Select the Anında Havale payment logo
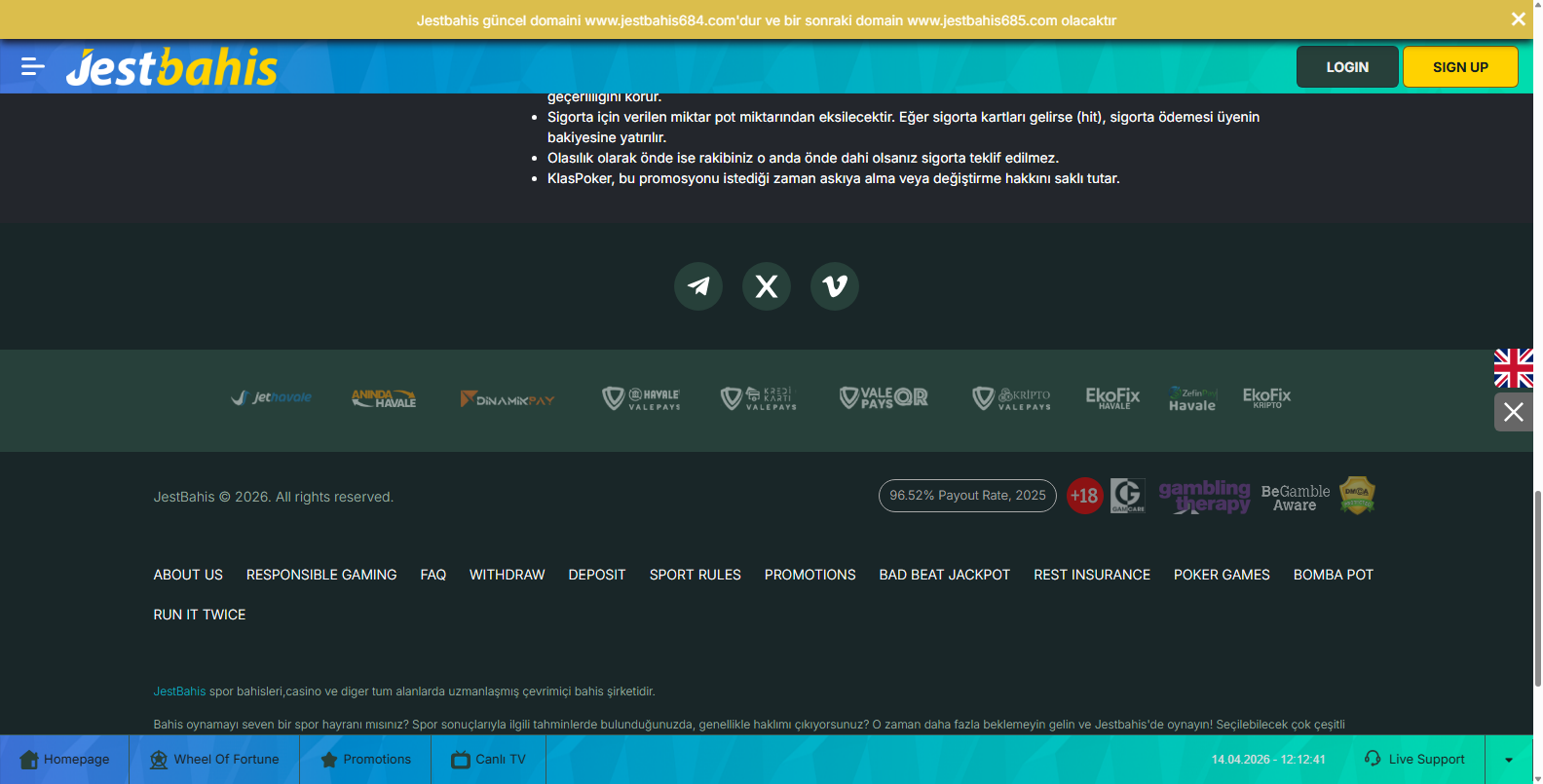Viewport: 1543px width, 784px height. point(384,398)
